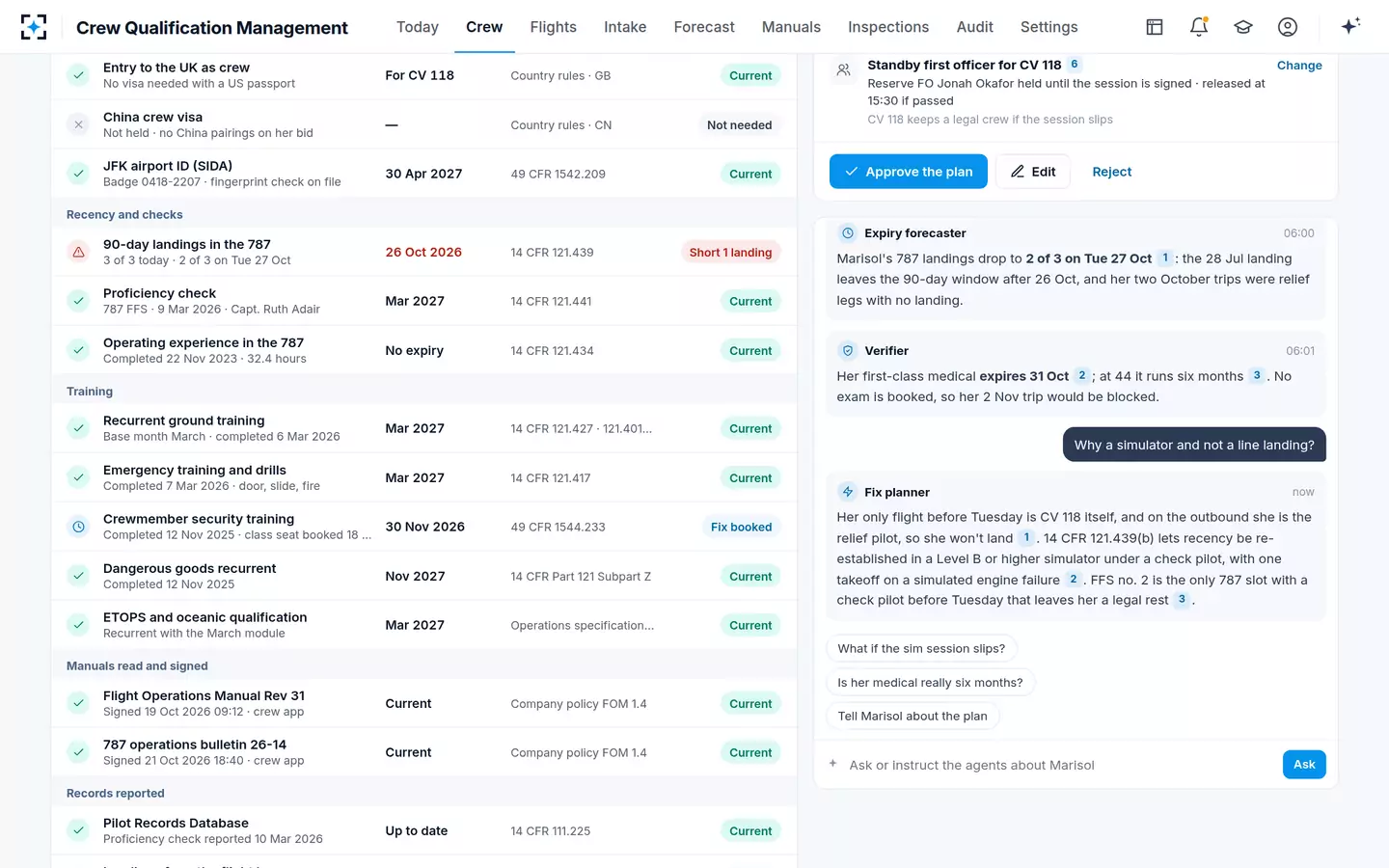This screenshot has width=1389, height=868.
Task: Switch to the Today tab
Action: pos(418,27)
